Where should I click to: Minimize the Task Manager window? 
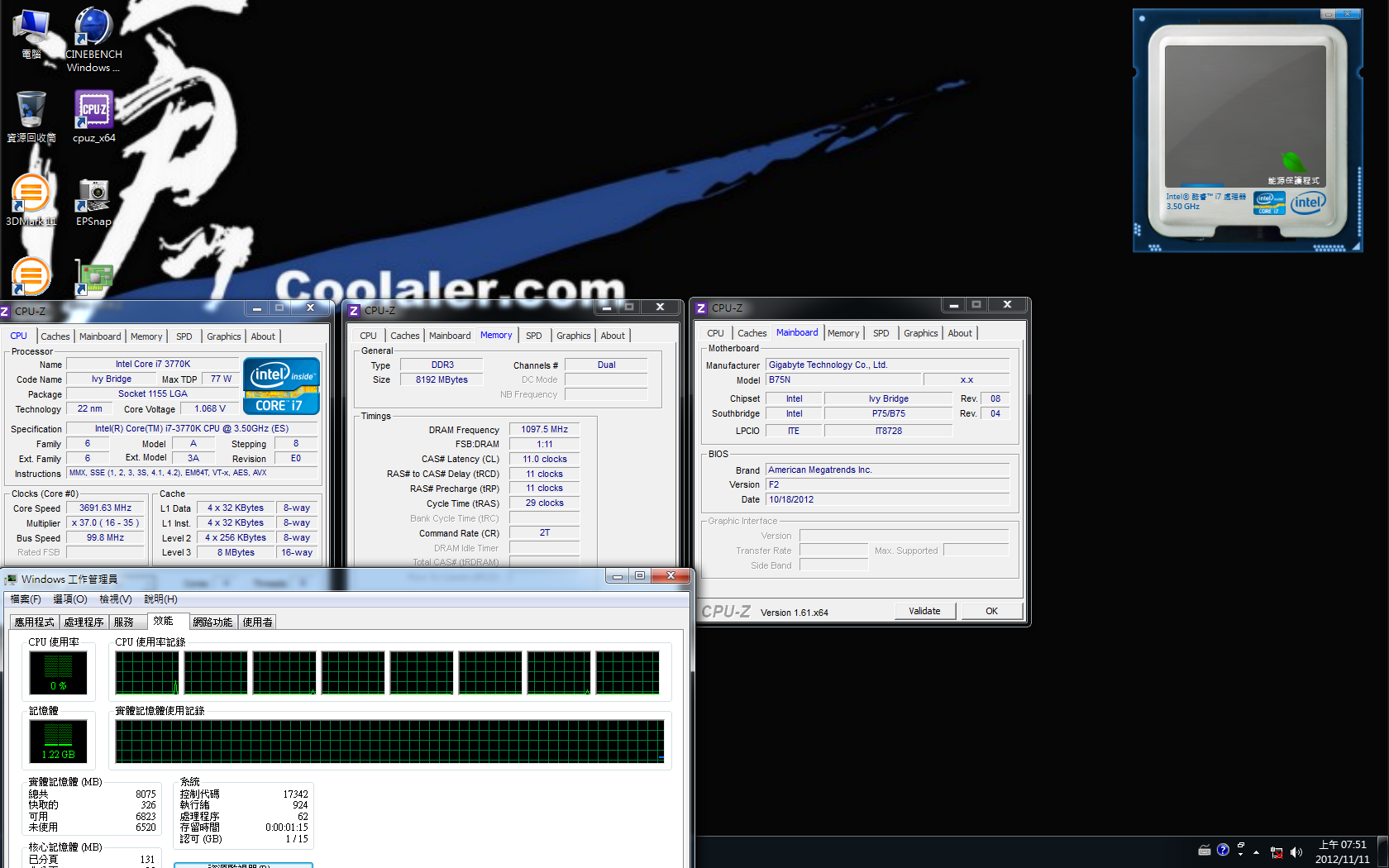coord(618,576)
